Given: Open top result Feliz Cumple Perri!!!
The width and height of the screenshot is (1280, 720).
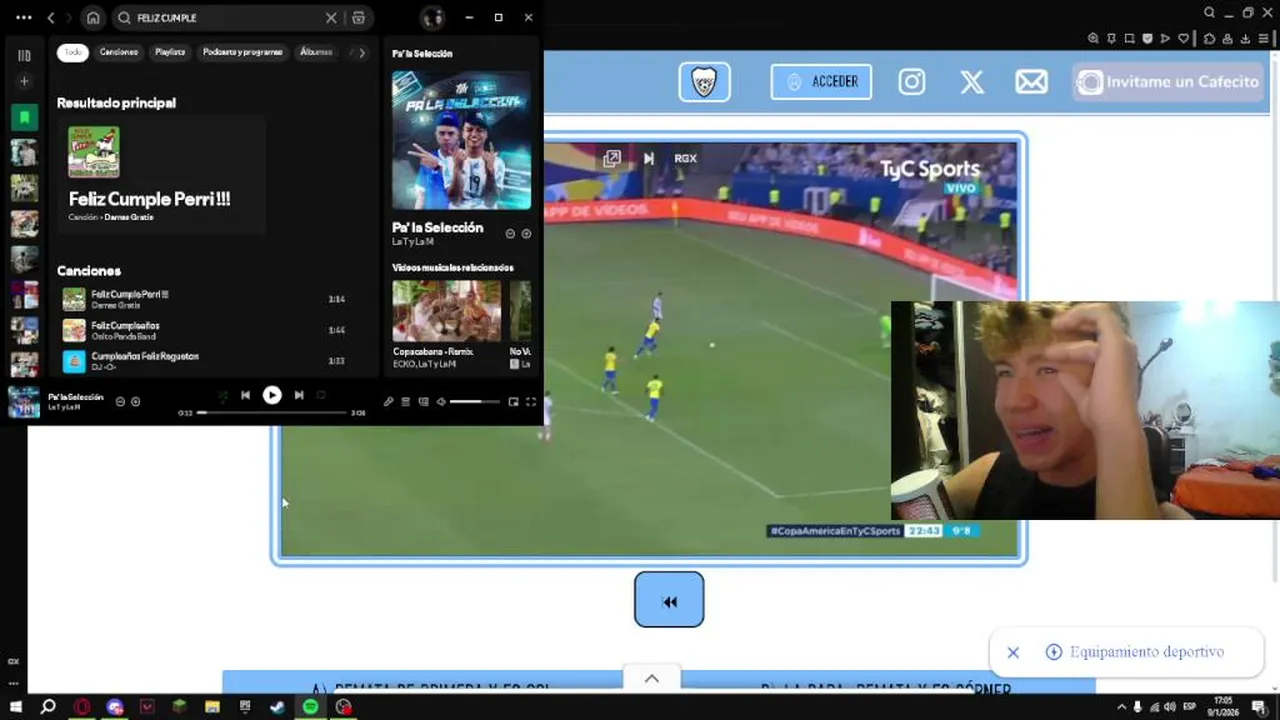Looking at the screenshot, I should [161, 174].
